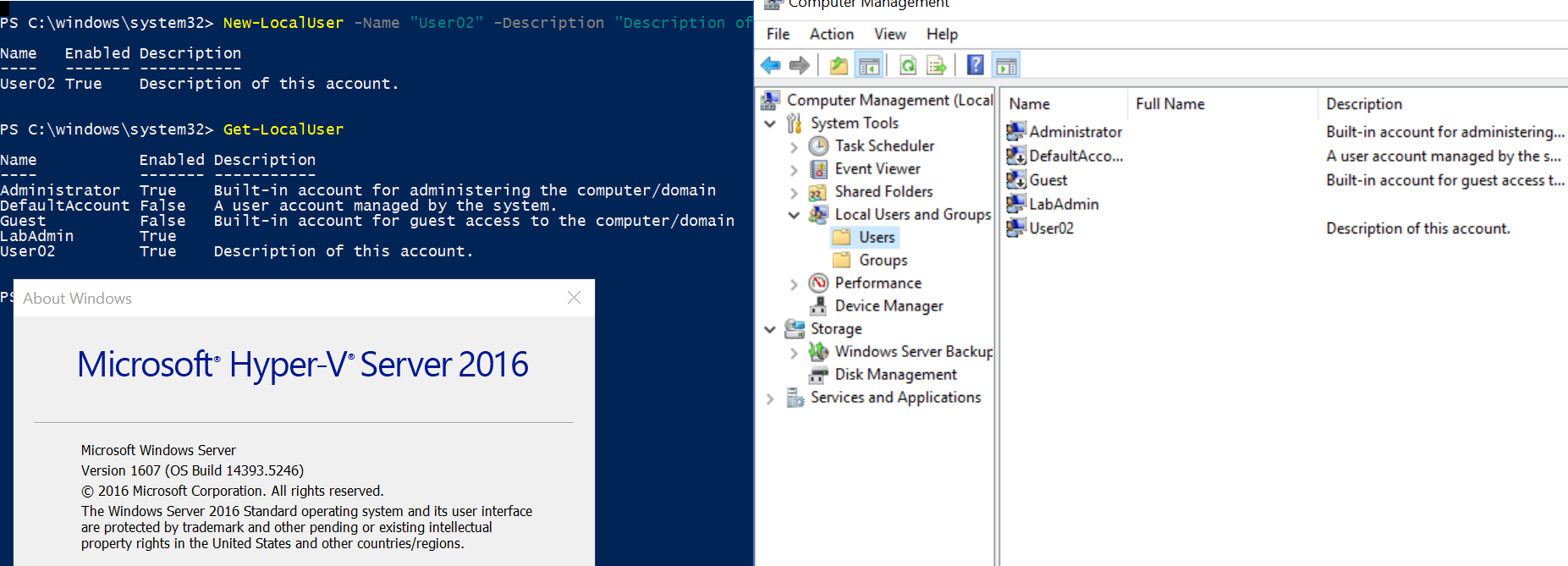This screenshot has height=566, width=1568.
Task: Expand the Shared Folders node
Action: click(794, 192)
